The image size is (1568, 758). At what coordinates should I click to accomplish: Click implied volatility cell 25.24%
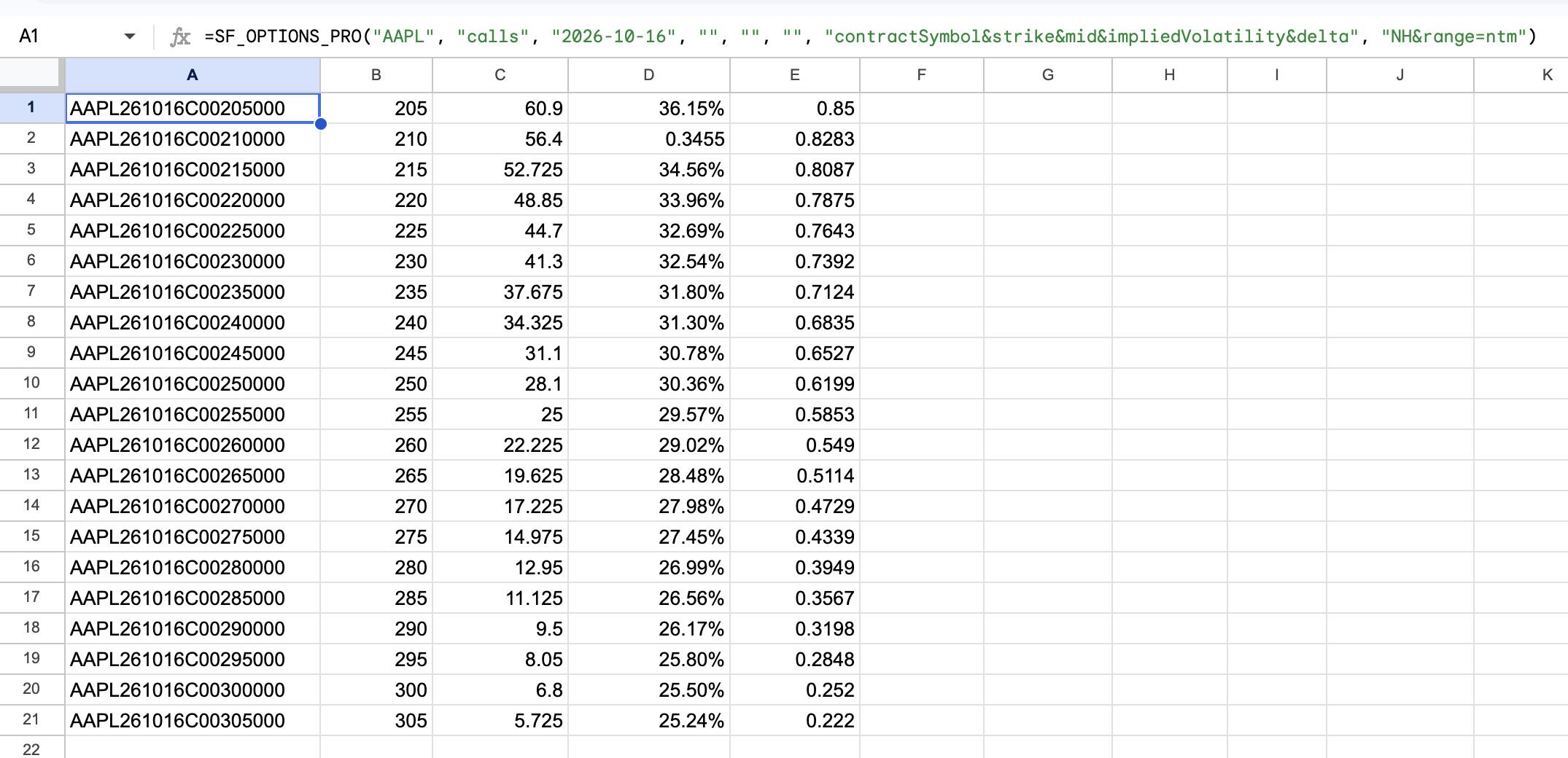649,720
